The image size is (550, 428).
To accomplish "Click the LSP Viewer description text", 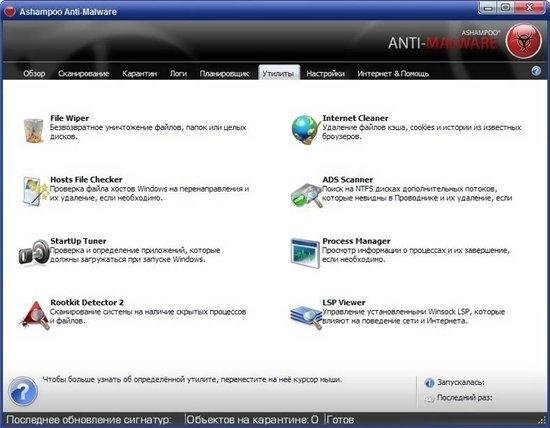I will (413, 316).
